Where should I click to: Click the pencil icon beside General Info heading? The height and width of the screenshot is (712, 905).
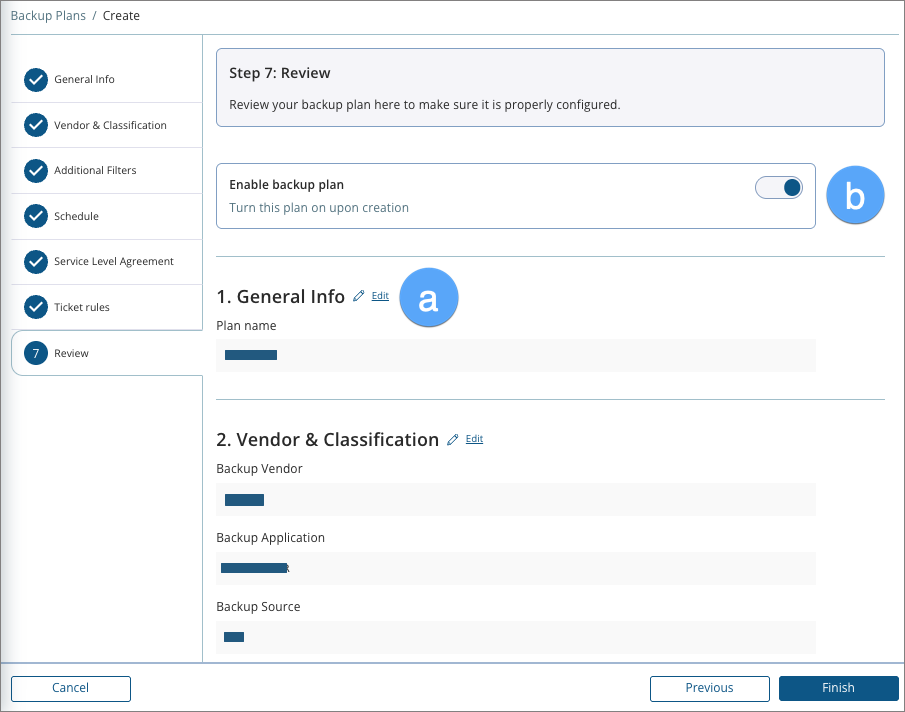[x=359, y=297]
